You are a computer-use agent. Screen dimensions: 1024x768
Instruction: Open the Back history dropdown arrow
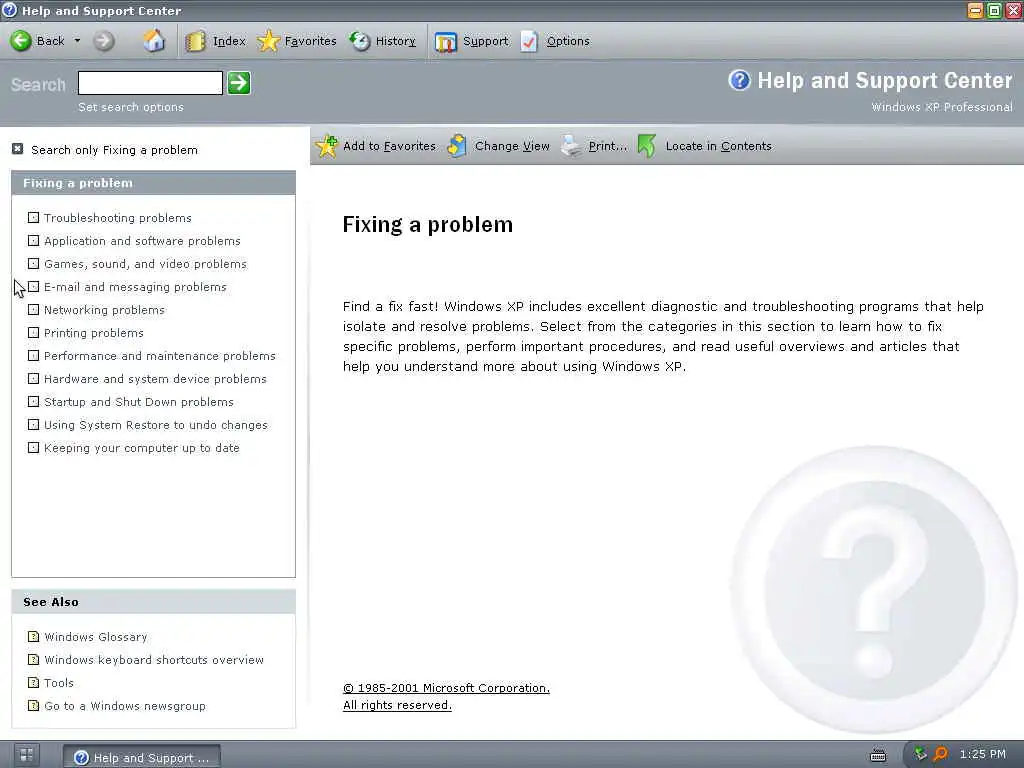point(77,40)
